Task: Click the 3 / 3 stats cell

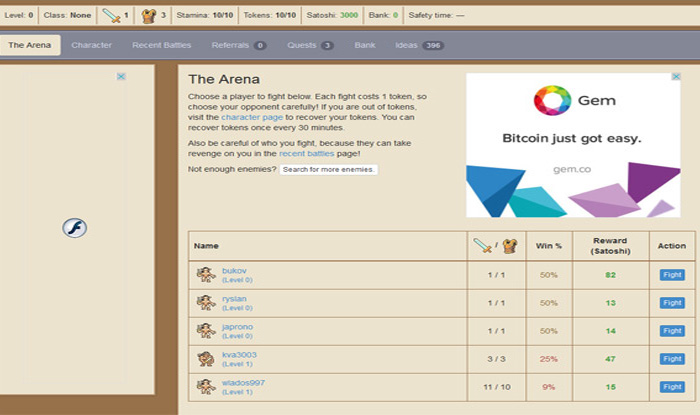Action: (496, 359)
